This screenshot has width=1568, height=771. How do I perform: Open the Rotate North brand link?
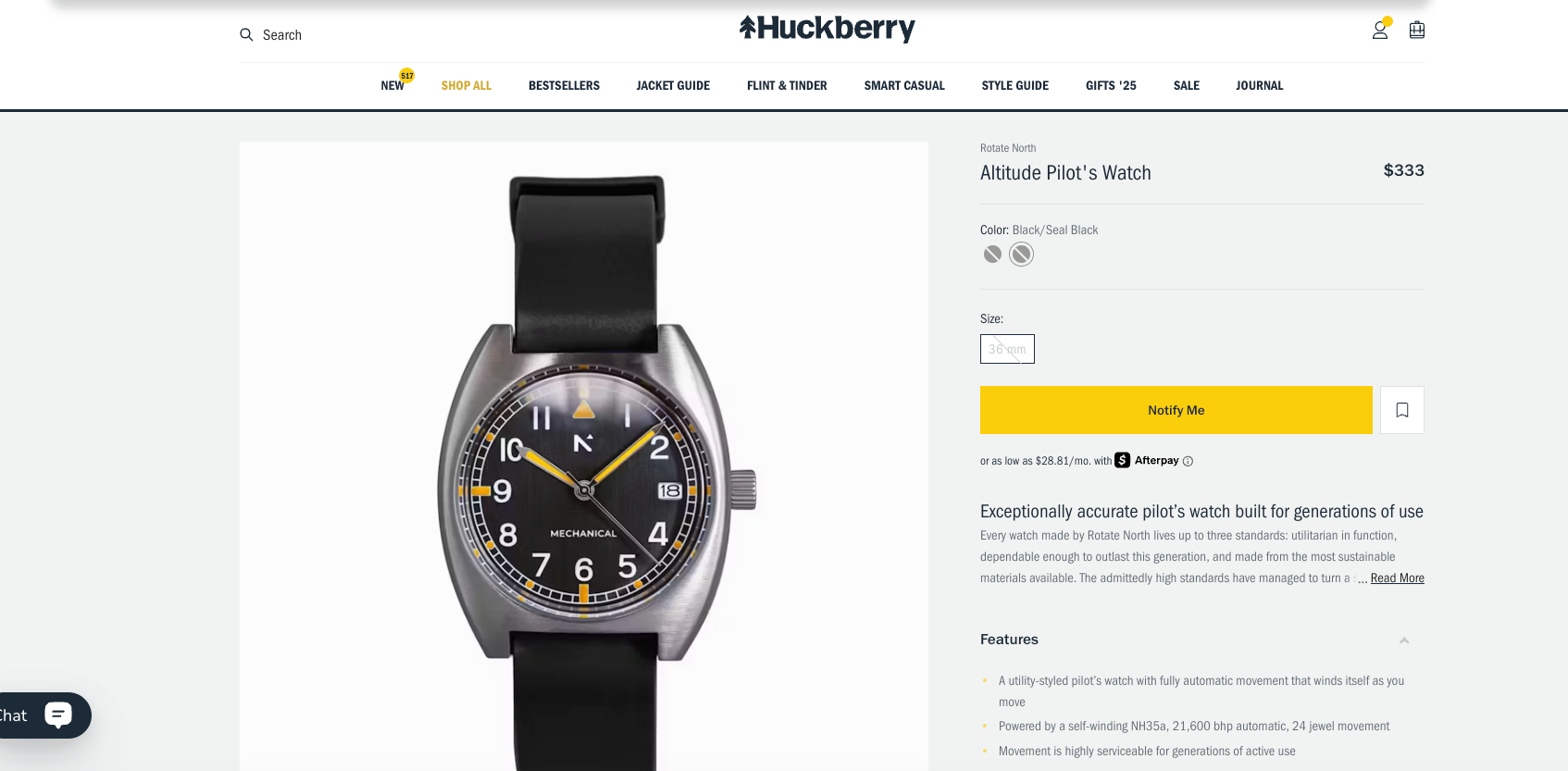click(x=1008, y=148)
